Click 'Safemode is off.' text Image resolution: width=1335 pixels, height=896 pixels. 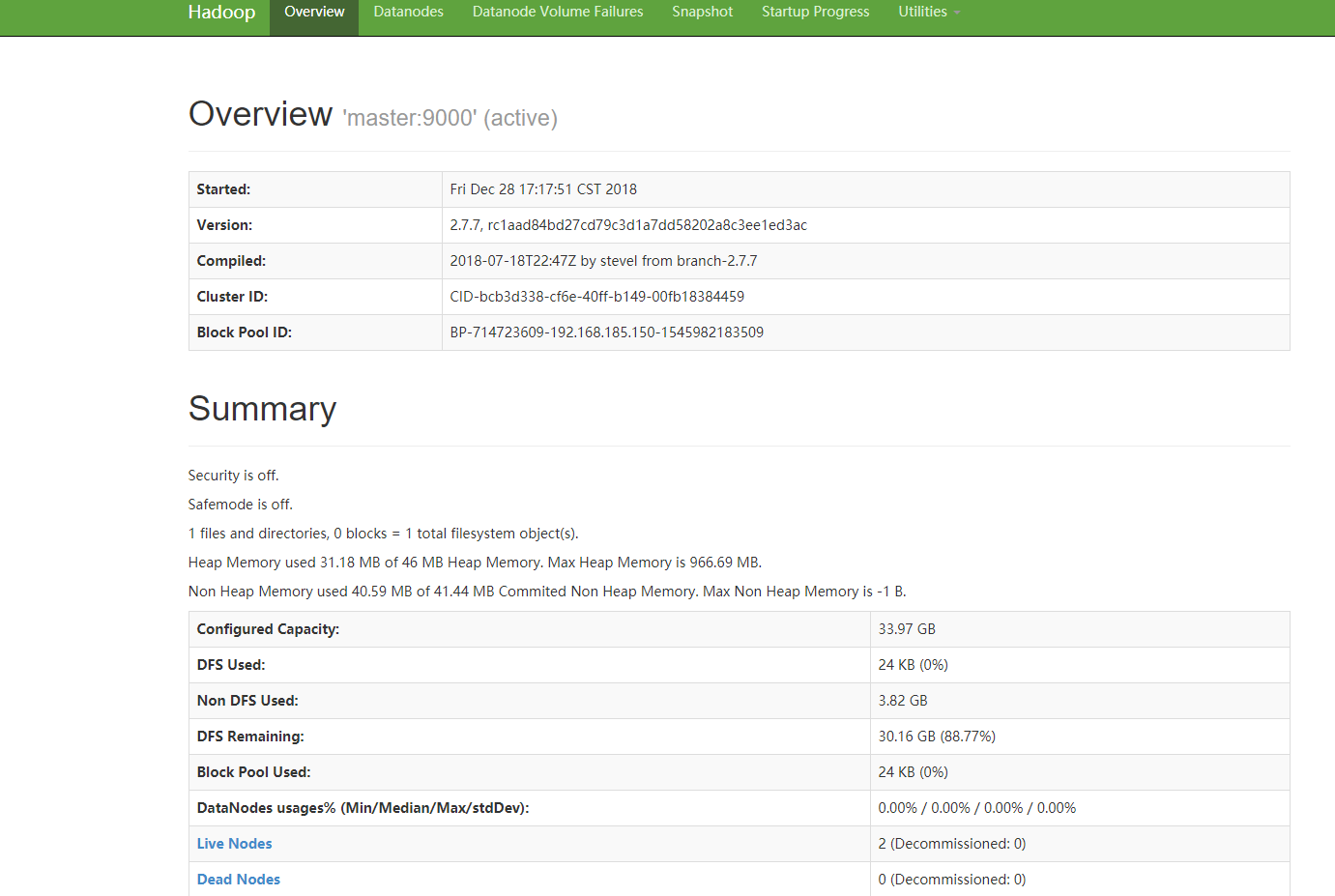tap(241, 505)
